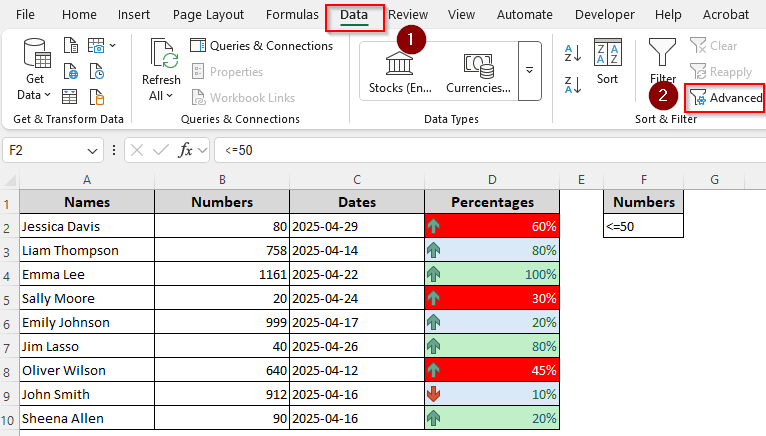Open the Data ribbon tab

coord(354,15)
